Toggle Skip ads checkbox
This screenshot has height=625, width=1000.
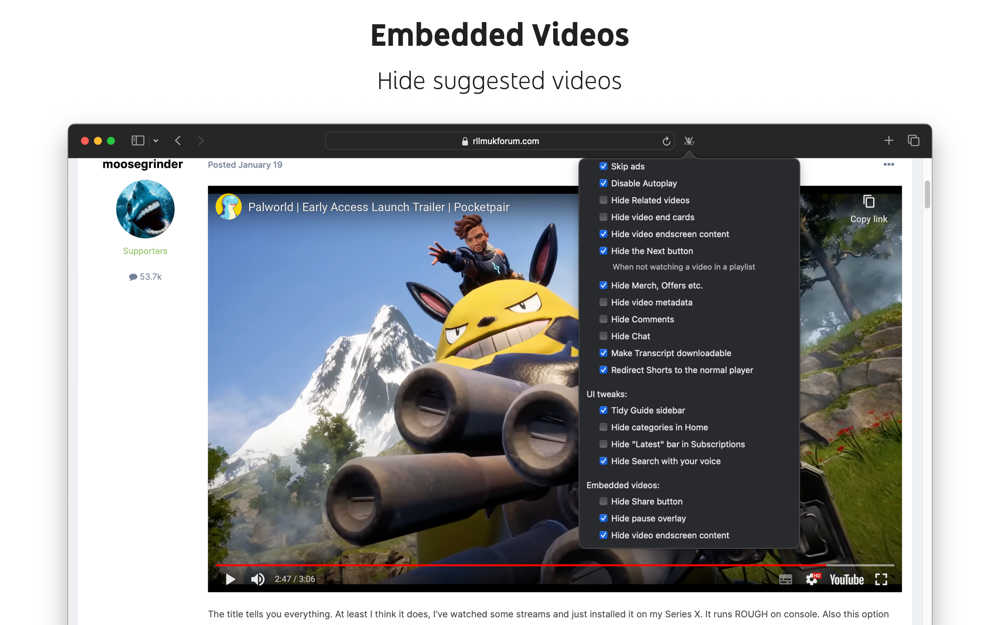pos(603,166)
